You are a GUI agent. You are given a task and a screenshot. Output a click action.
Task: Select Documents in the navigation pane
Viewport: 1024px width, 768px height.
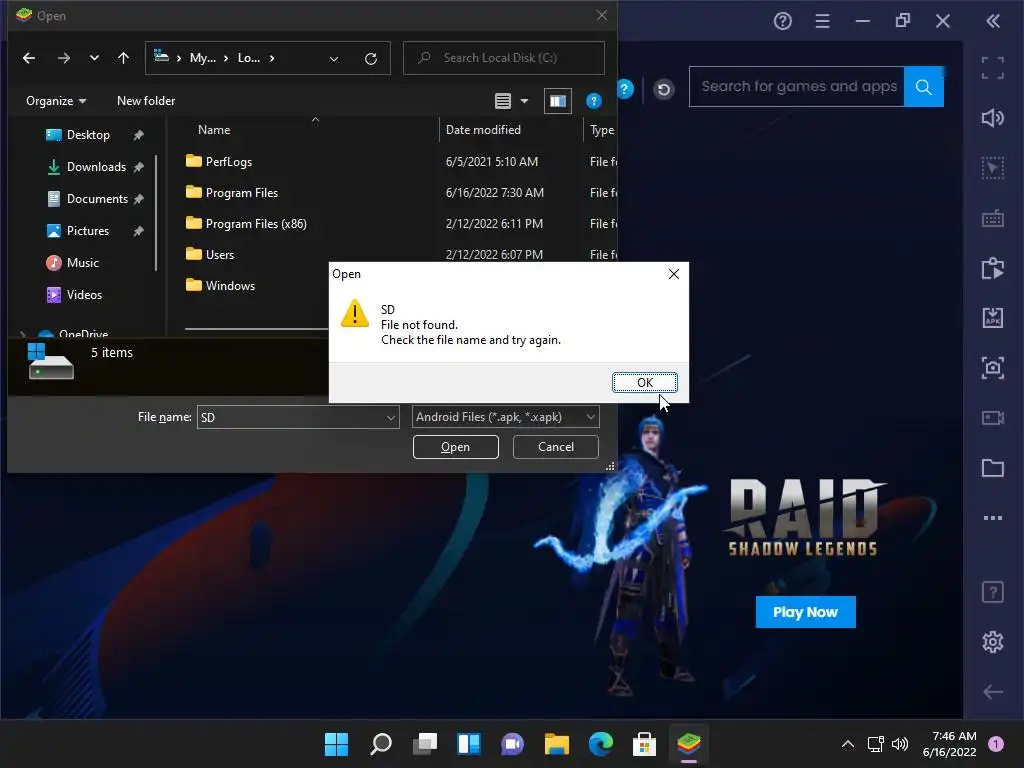(x=97, y=199)
